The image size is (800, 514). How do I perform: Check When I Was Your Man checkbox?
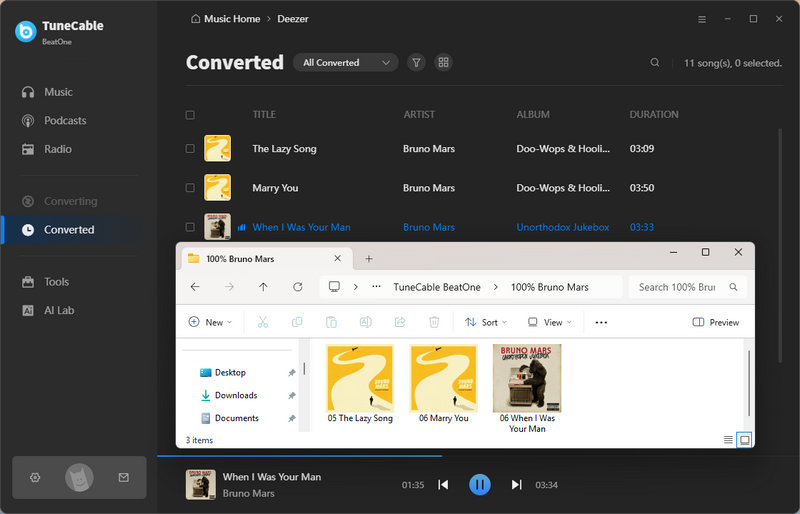(x=190, y=227)
